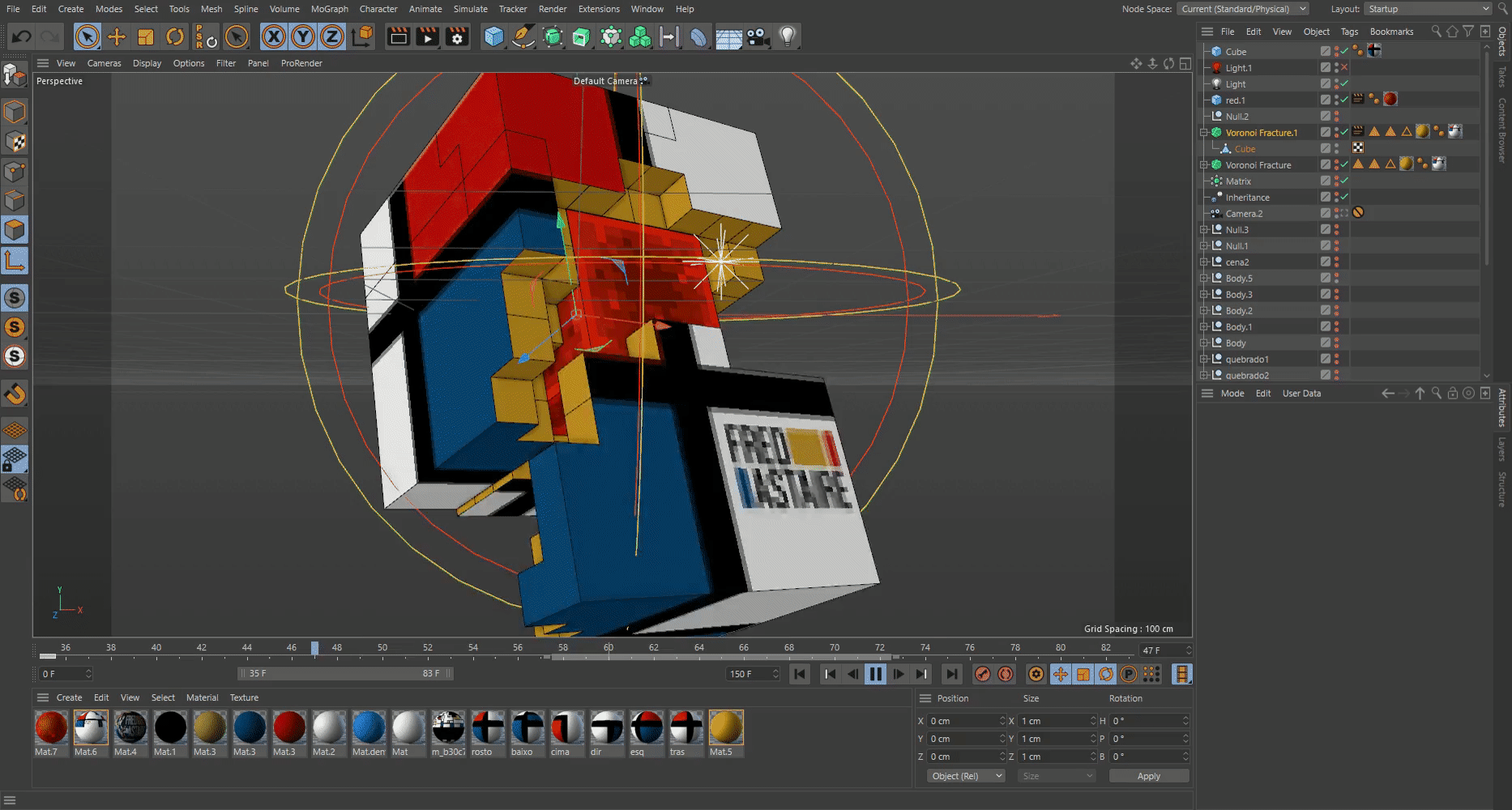Select the Spline Pen tool icon

point(523,36)
